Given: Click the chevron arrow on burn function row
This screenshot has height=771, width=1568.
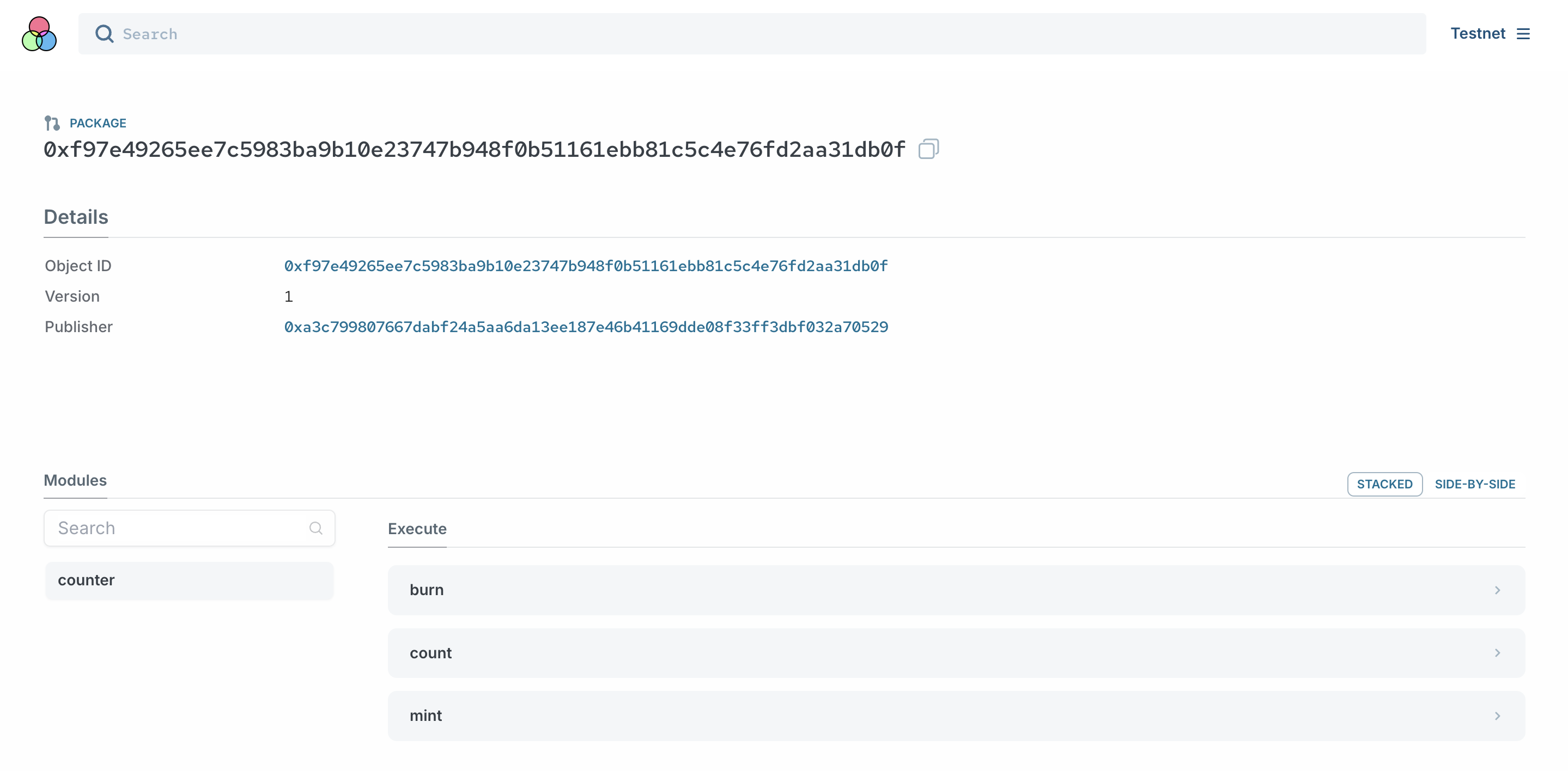Looking at the screenshot, I should [1497, 590].
